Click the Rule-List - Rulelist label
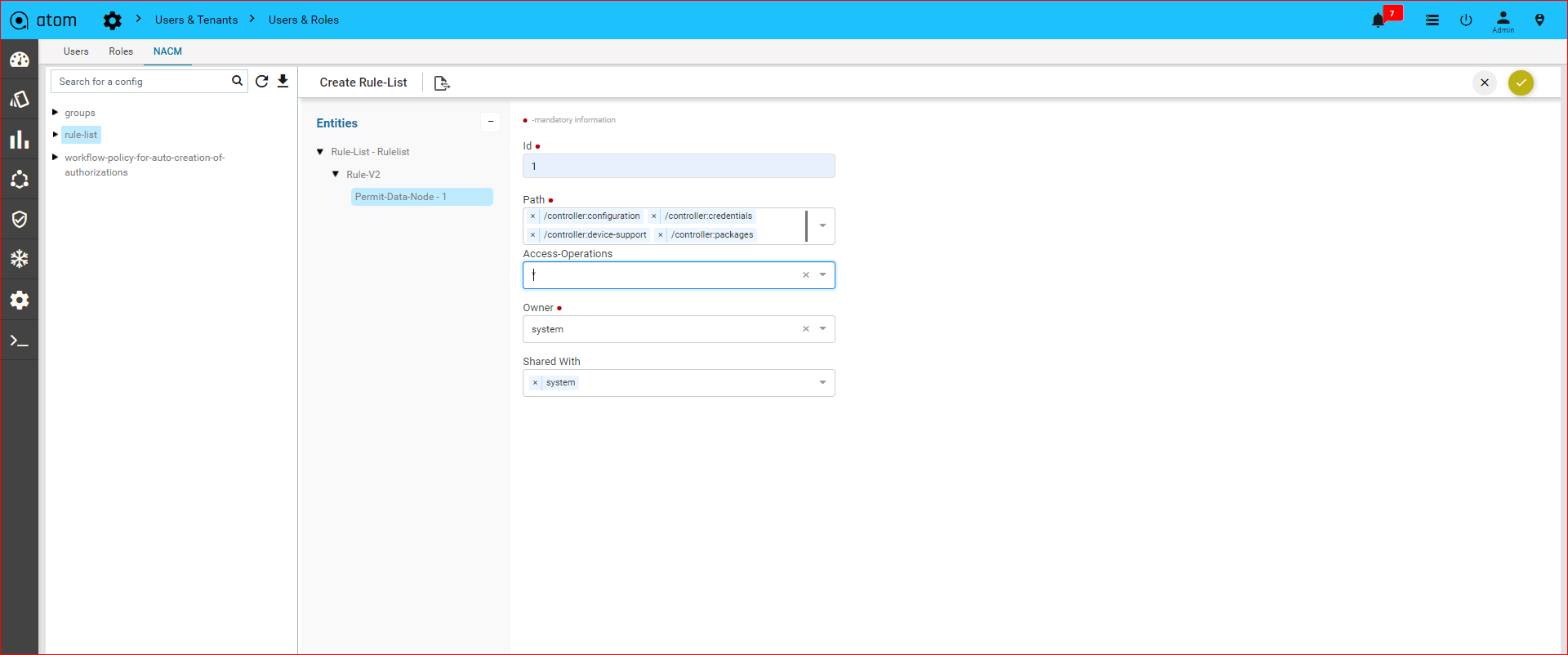 coord(370,152)
